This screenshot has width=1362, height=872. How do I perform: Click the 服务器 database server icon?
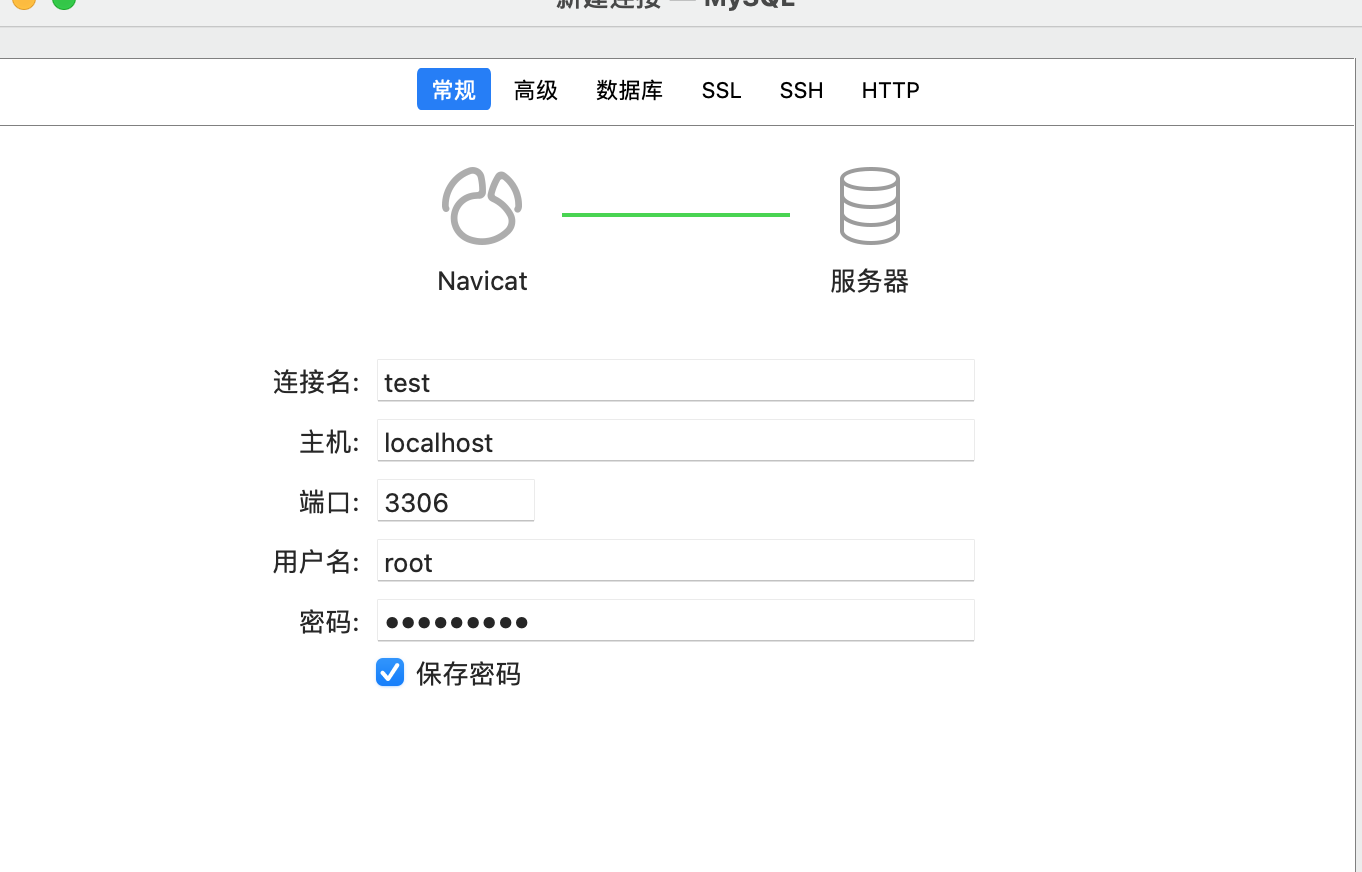tap(869, 205)
